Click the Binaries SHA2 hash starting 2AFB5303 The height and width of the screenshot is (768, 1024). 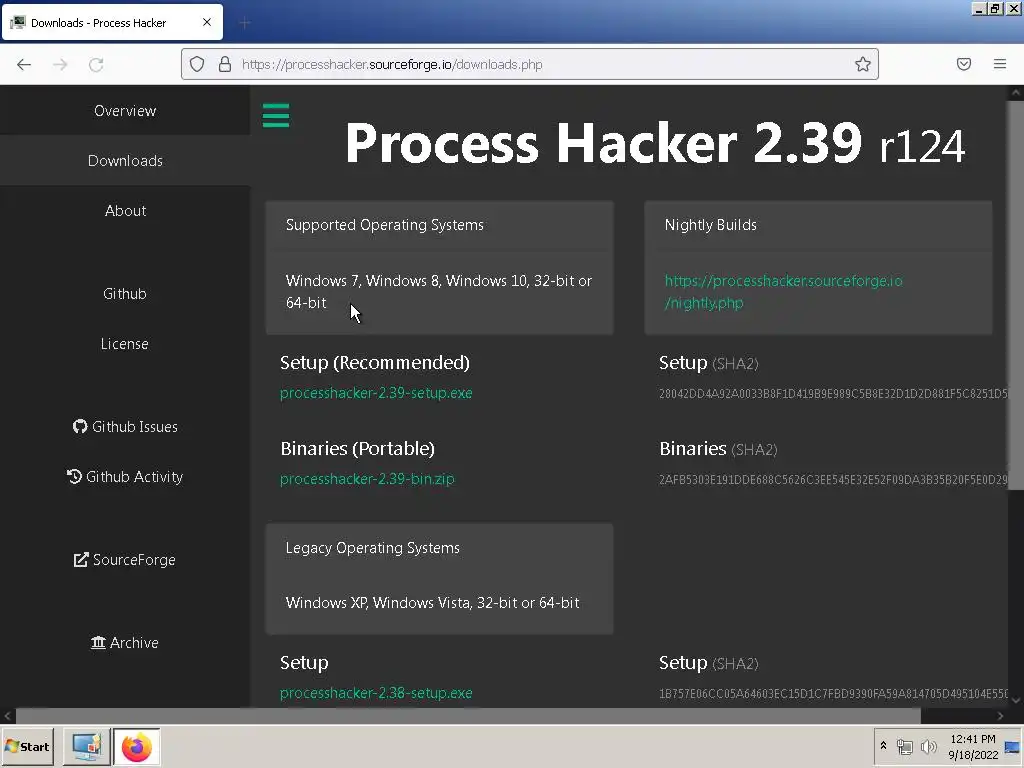[833, 480]
